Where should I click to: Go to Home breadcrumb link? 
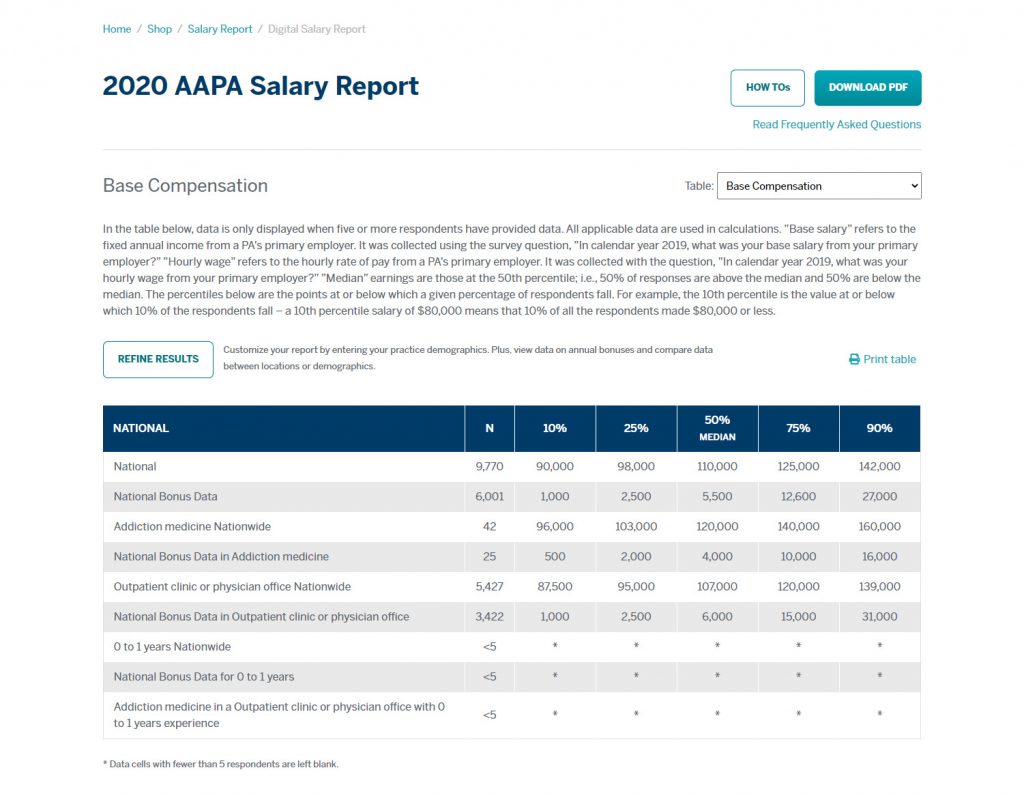[117, 29]
